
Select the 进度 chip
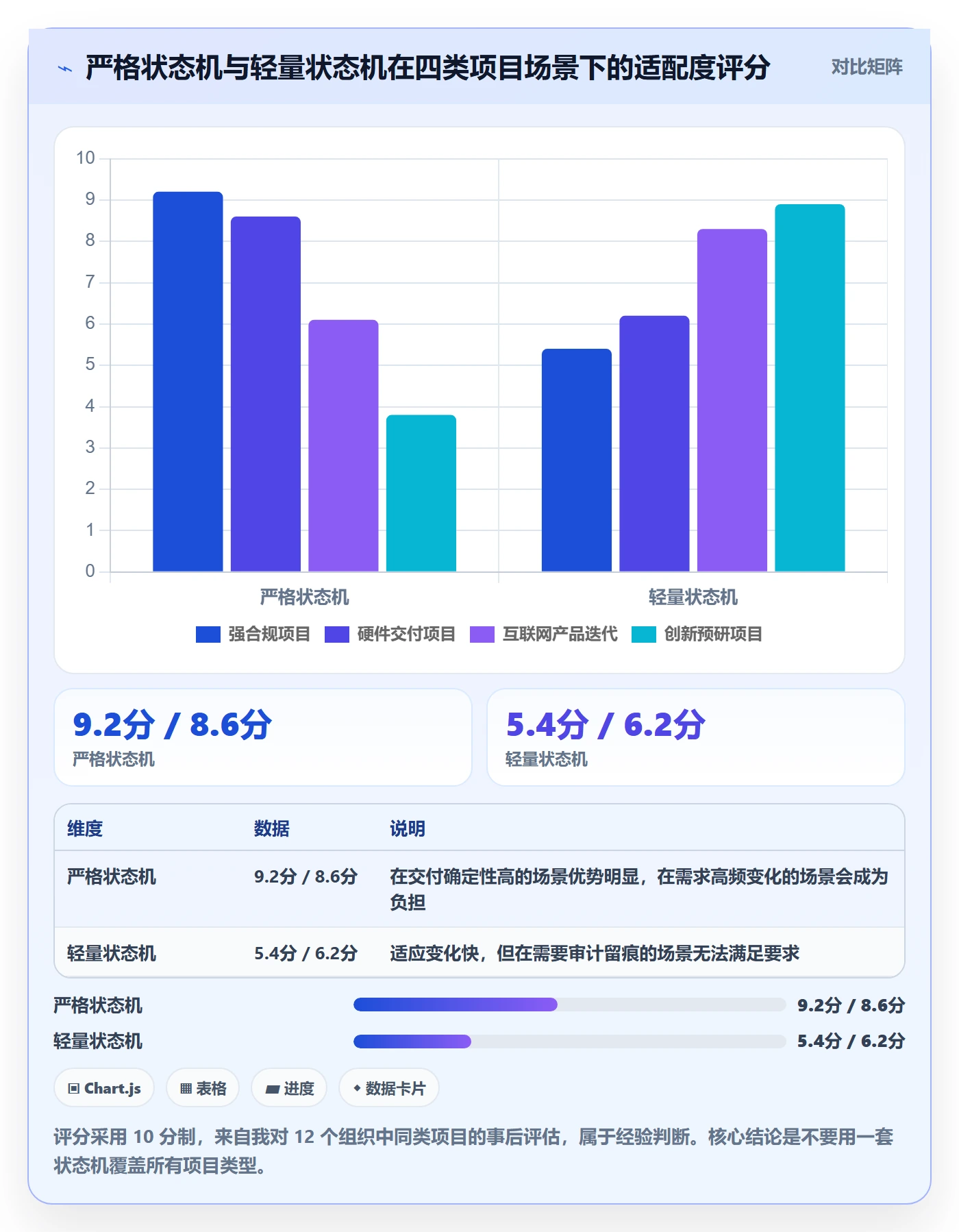pos(289,1088)
